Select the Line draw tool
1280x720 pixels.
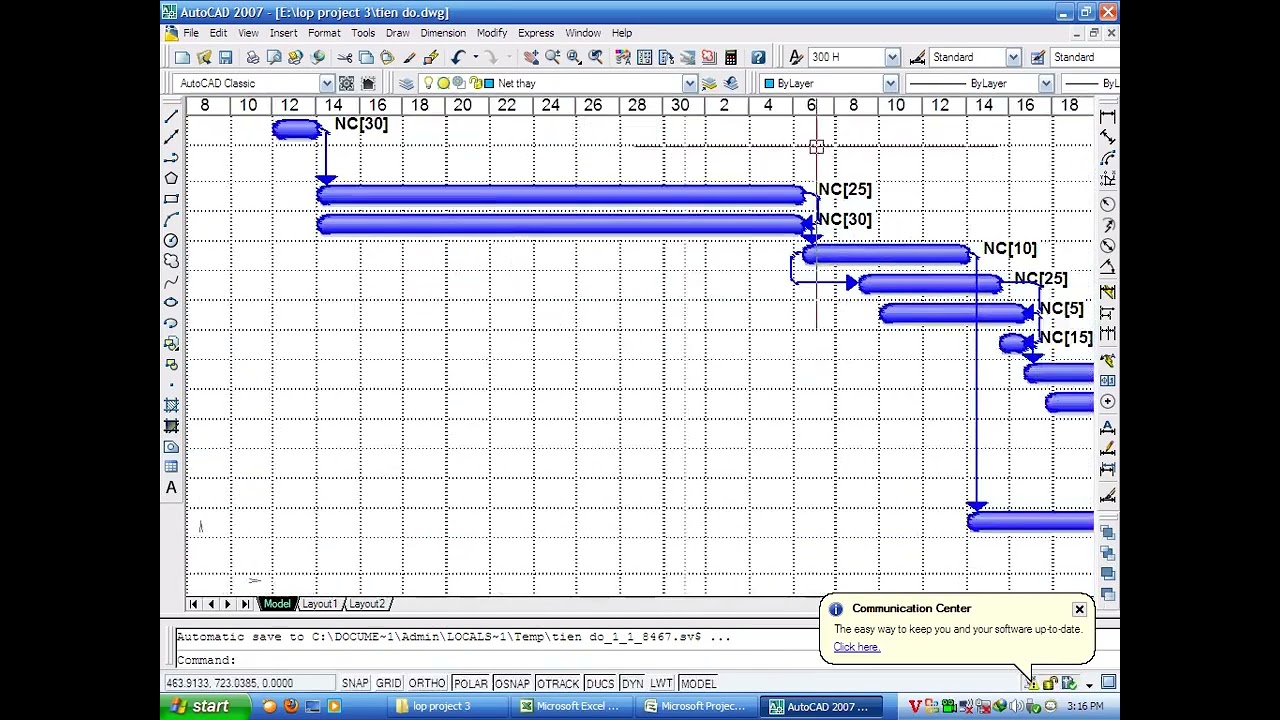(171, 116)
